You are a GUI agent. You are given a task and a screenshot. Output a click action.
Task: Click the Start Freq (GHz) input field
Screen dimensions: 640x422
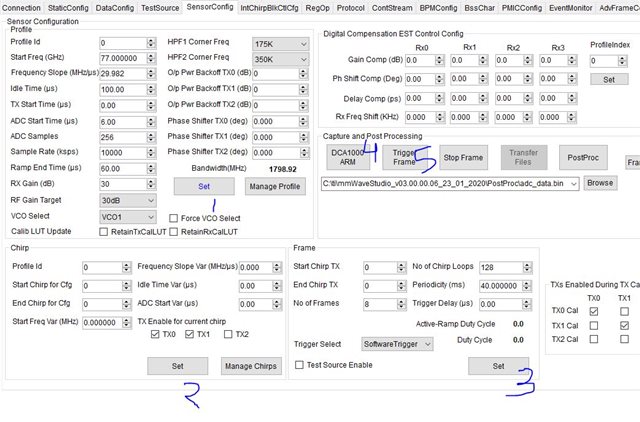pos(123,58)
